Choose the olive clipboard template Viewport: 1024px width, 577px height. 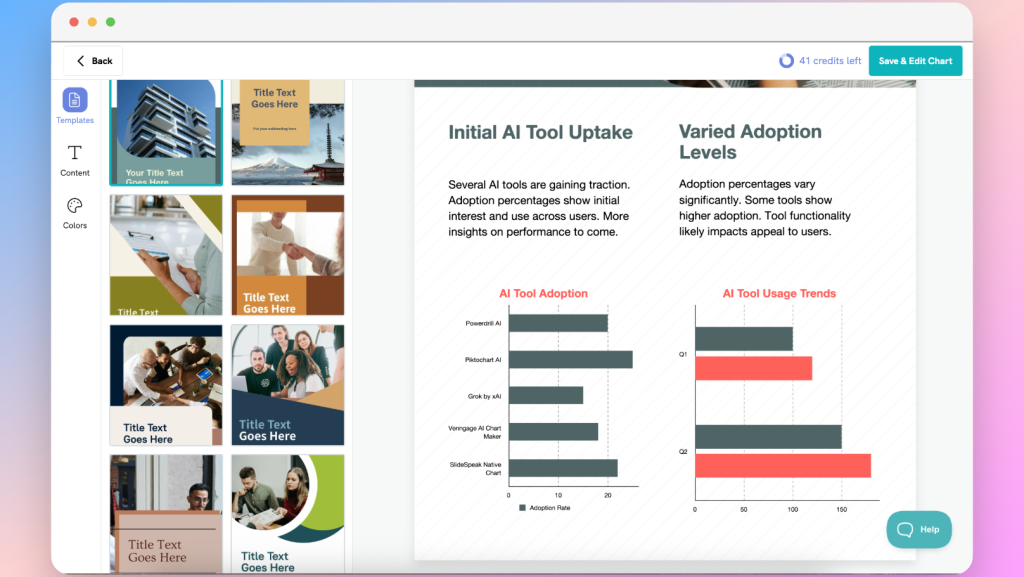(x=166, y=255)
